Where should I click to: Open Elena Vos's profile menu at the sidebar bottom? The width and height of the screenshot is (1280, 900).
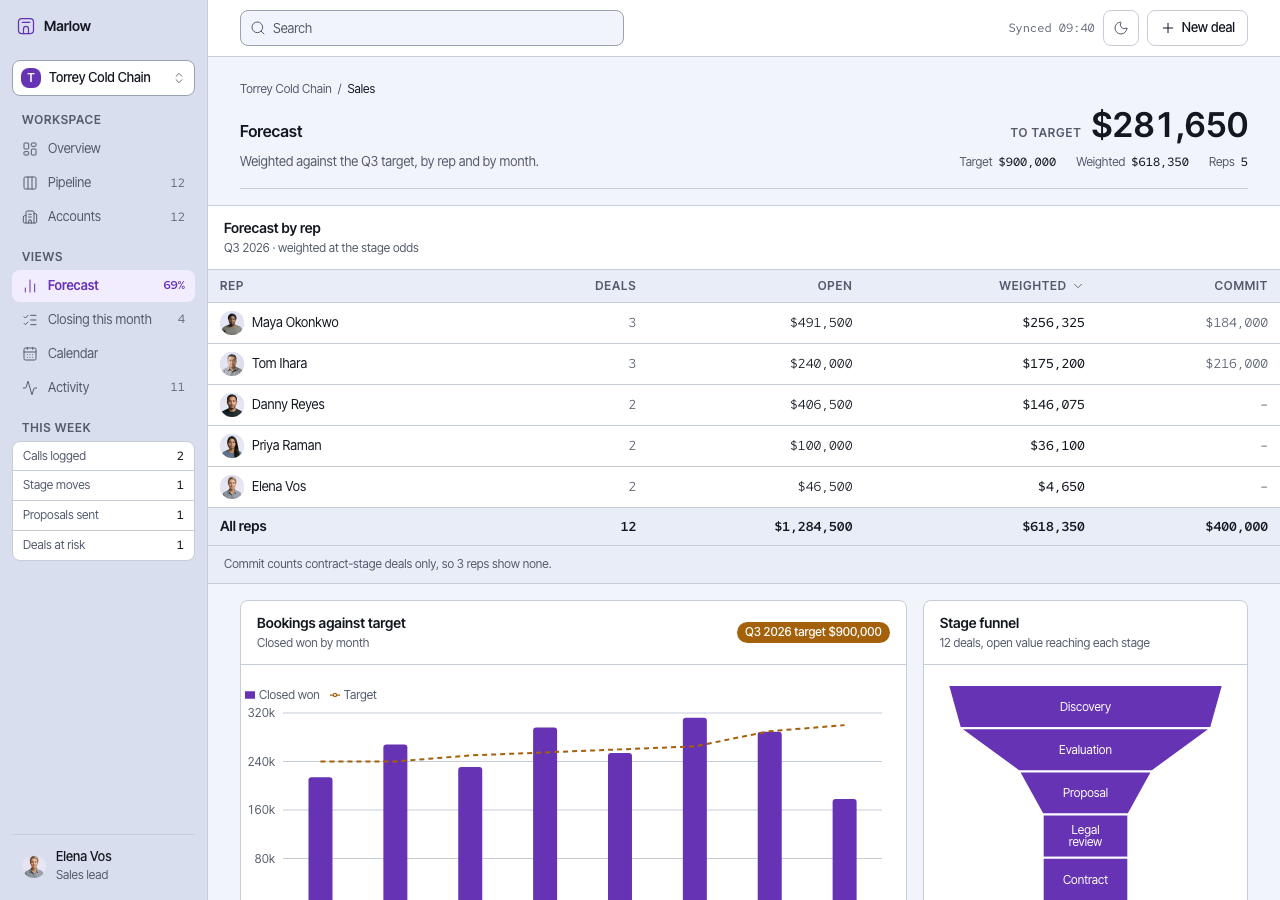click(x=103, y=866)
